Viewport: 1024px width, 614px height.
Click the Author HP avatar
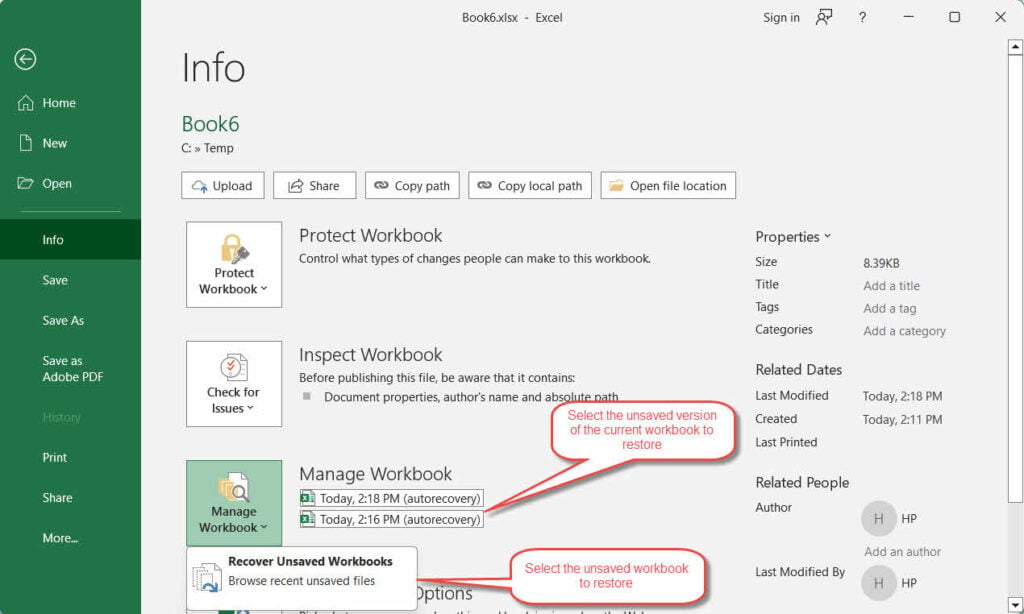pos(878,519)
